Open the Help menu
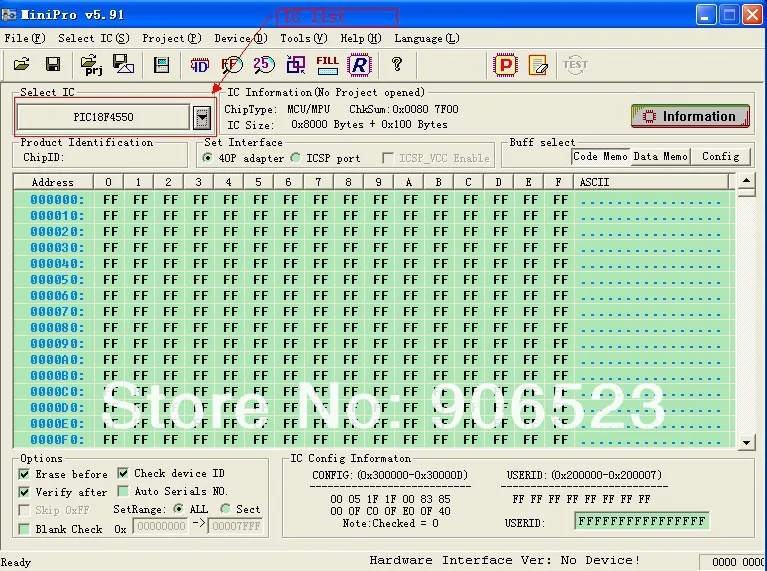This screenshot has height=571, width=767. (361, 38)
